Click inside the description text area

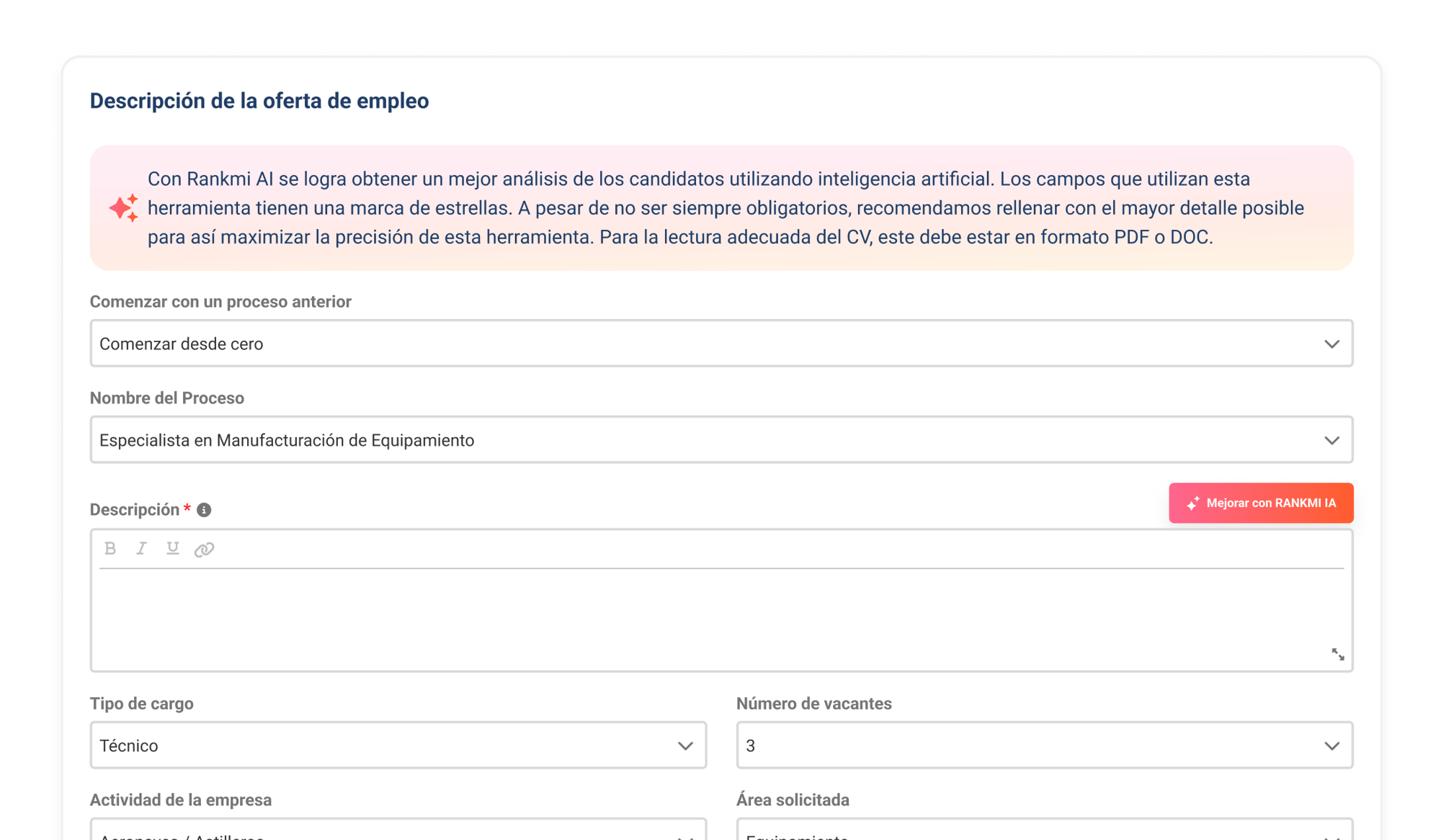720,620
